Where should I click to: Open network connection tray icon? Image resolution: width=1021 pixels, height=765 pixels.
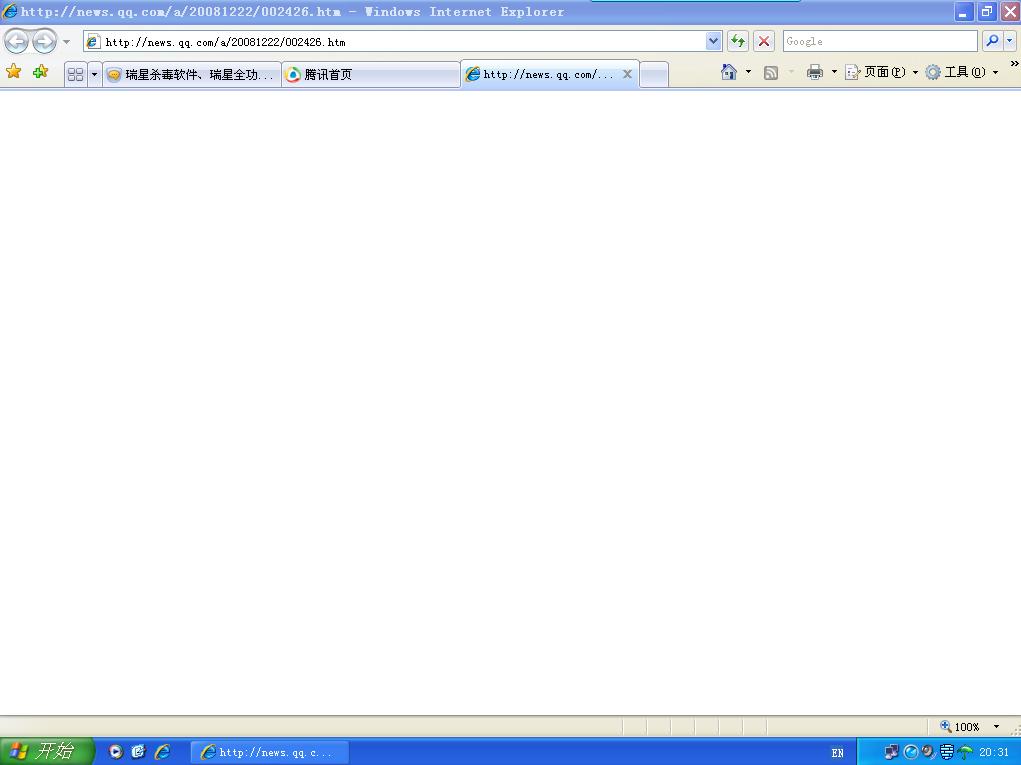tap(891, 753)
